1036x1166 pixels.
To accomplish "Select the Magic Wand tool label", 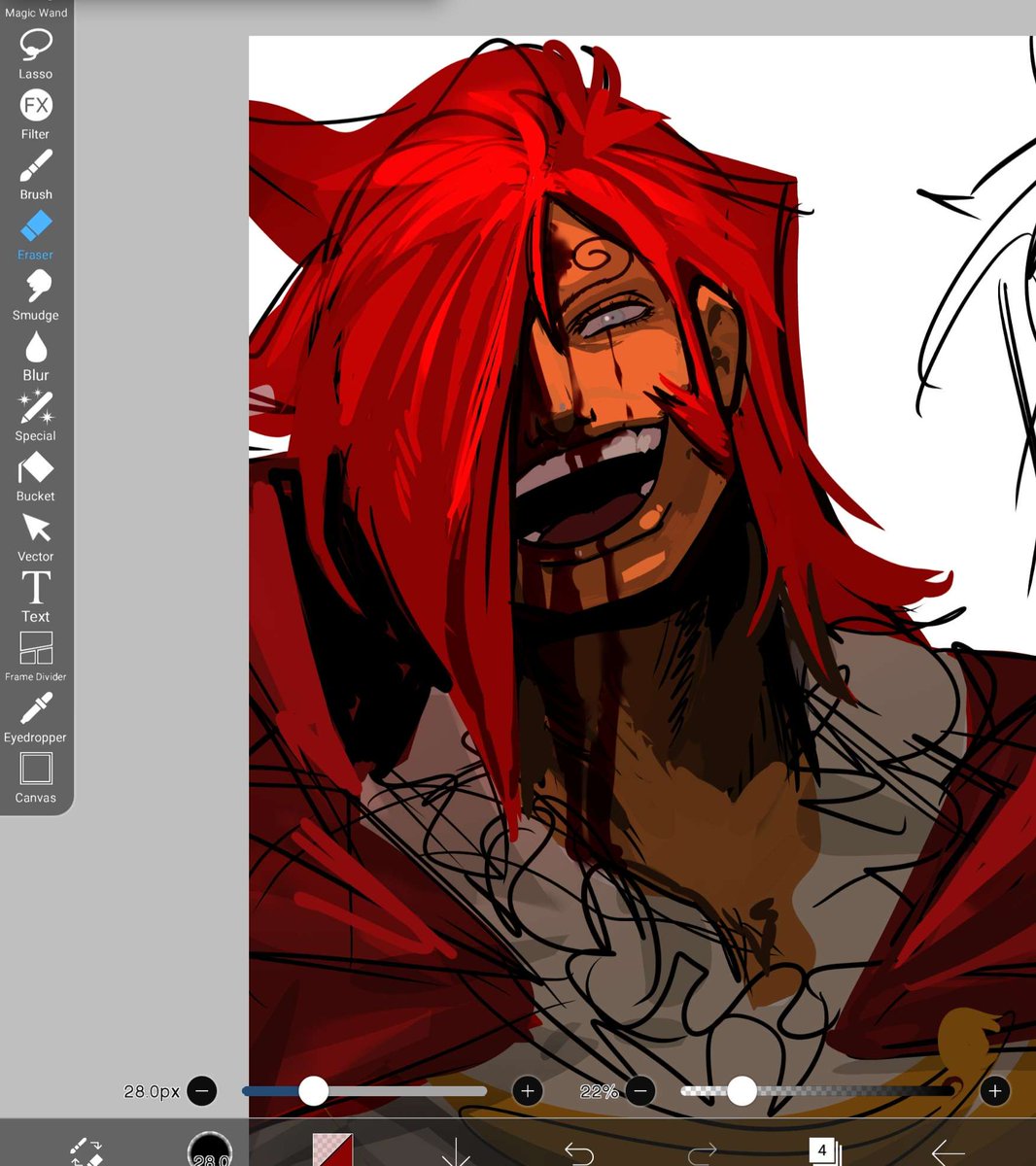I will tap(36, 13).
